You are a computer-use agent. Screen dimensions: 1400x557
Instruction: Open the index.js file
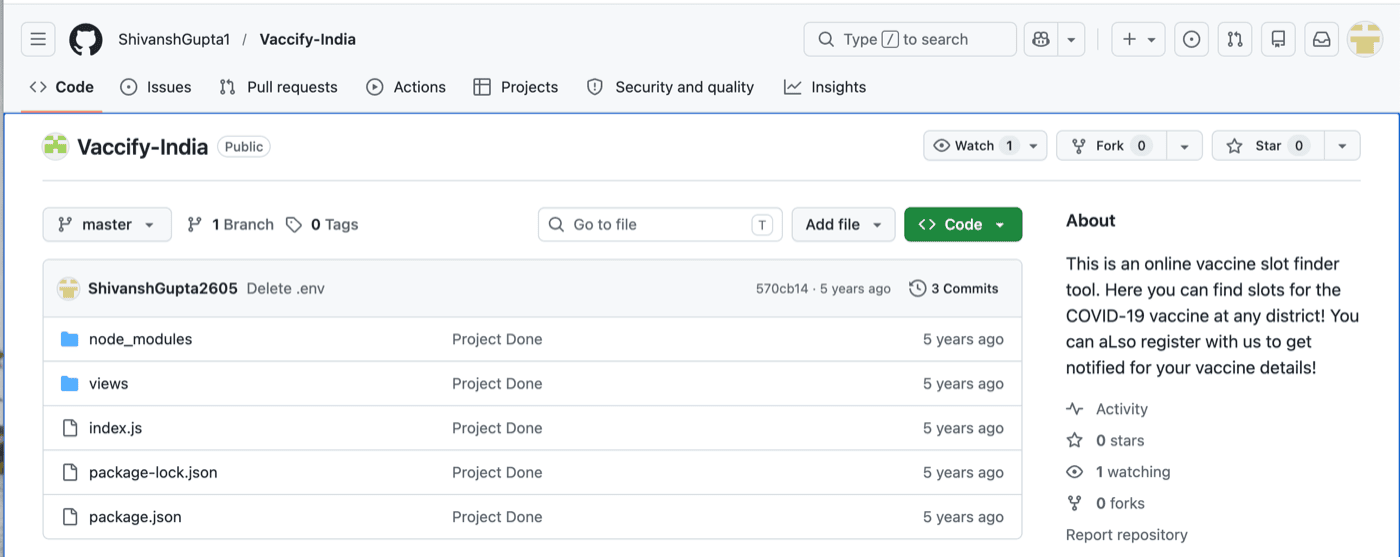pos(115,428)
